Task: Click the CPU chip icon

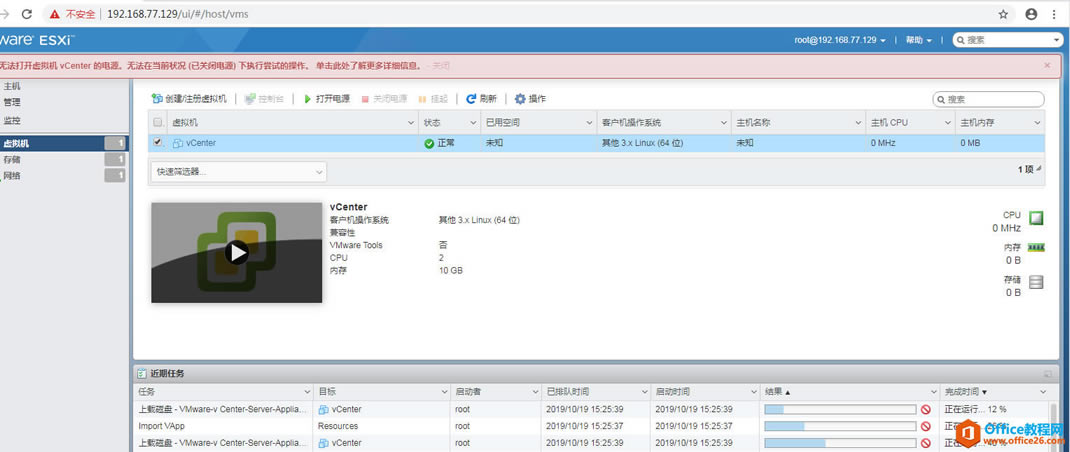Action: pos(1036,218)
